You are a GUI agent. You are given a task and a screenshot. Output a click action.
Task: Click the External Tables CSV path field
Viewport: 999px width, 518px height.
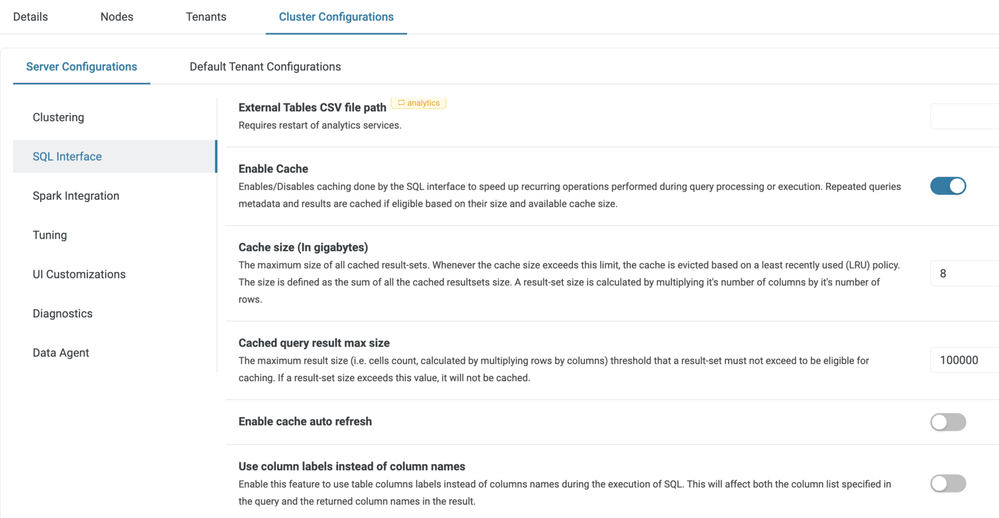pyautogui.click(x=964, y=116)
